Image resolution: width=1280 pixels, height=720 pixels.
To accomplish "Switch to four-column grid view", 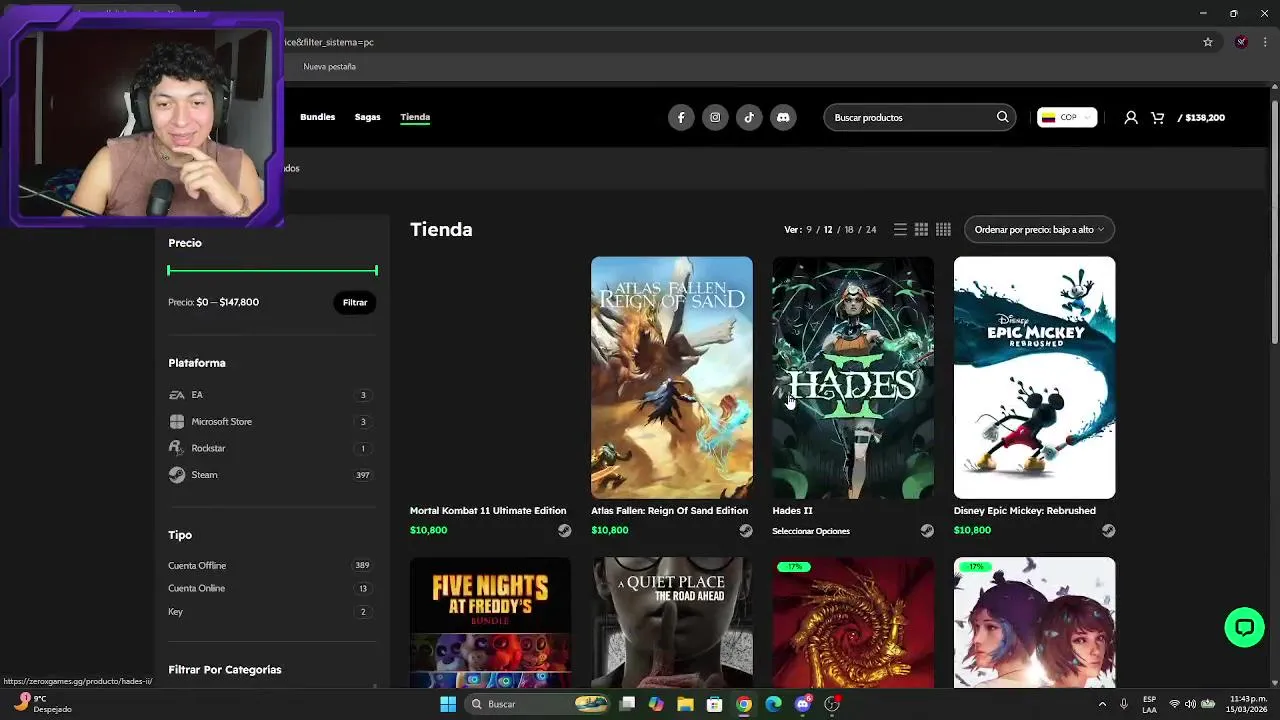I will (943, 229).
